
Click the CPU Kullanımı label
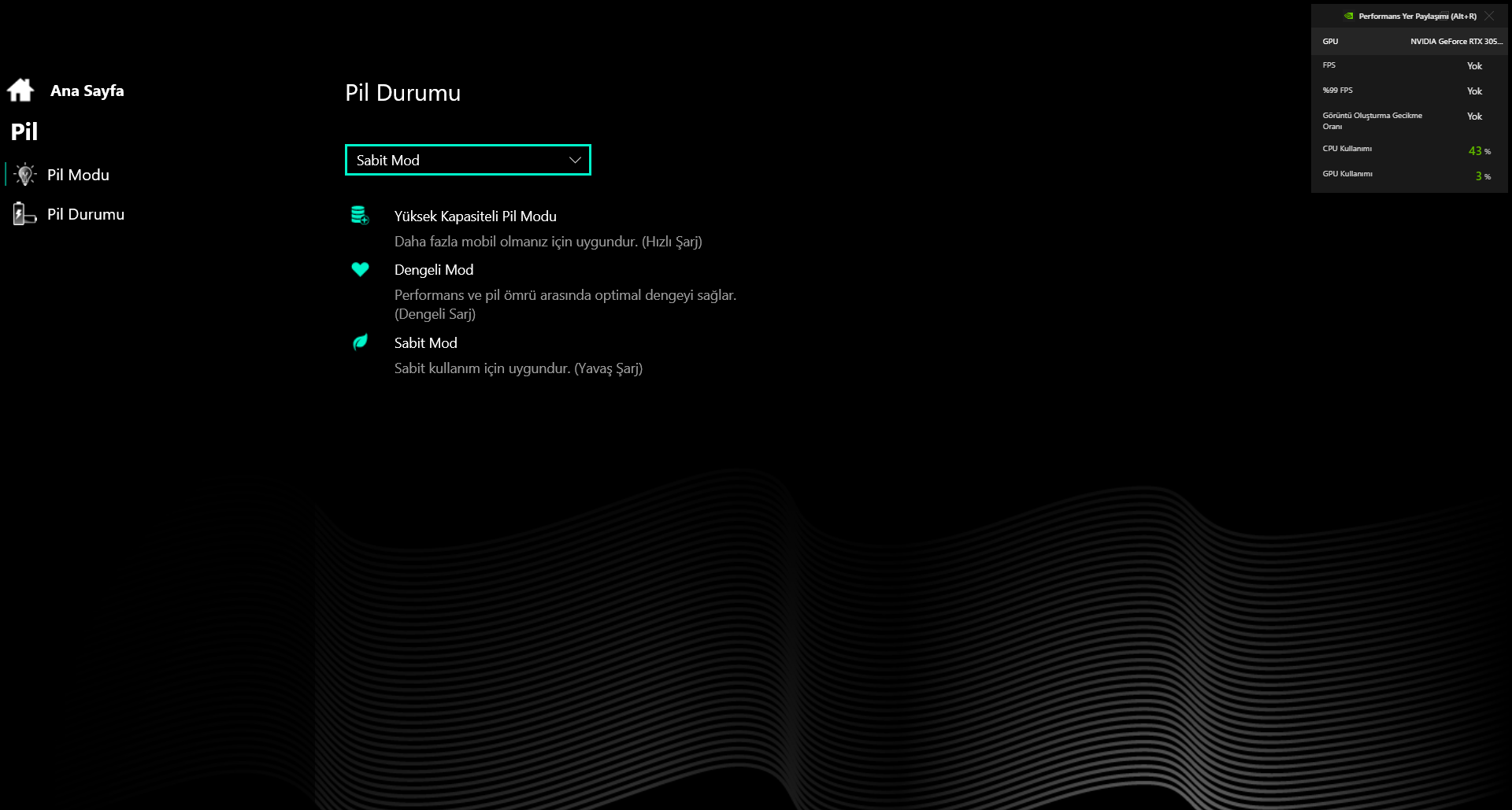coord(1347,149)
